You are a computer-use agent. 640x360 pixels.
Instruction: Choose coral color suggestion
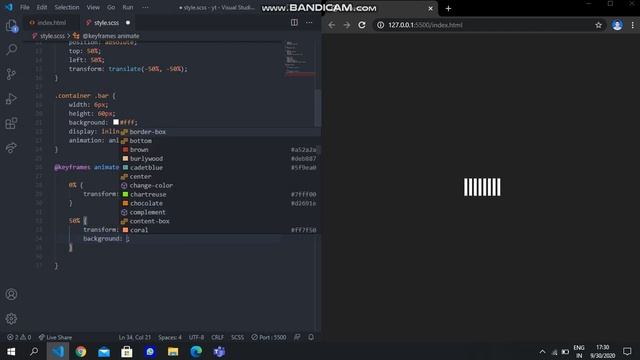[219, 230]
